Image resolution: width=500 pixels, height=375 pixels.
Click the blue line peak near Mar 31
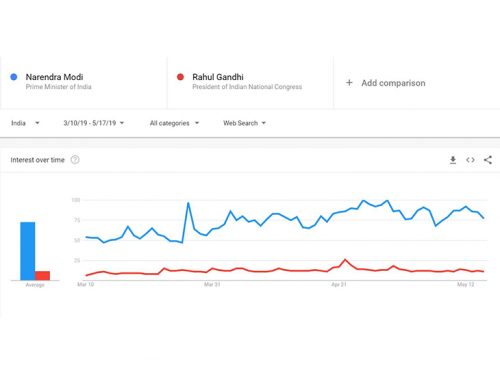(188, 203)
